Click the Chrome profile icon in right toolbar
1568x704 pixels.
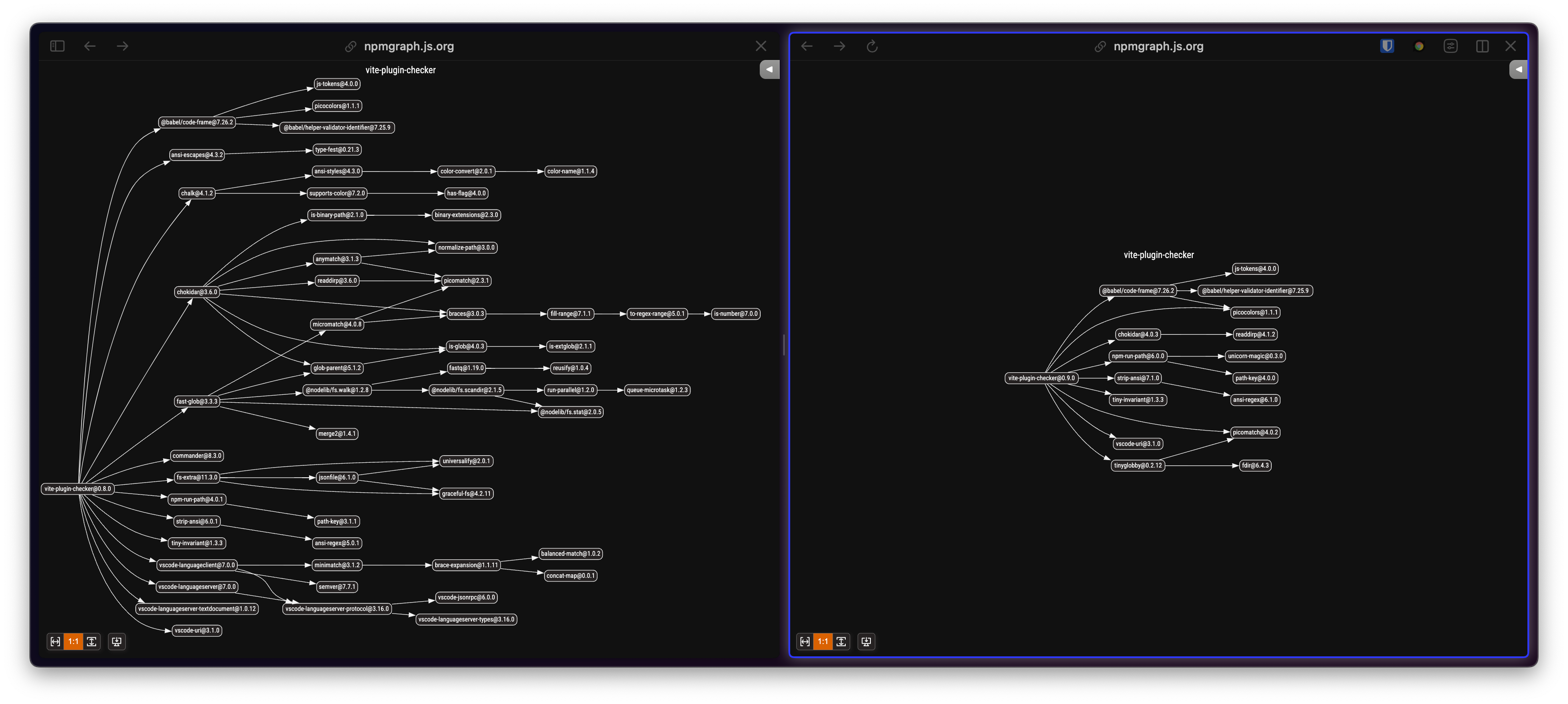point(1419,46)
